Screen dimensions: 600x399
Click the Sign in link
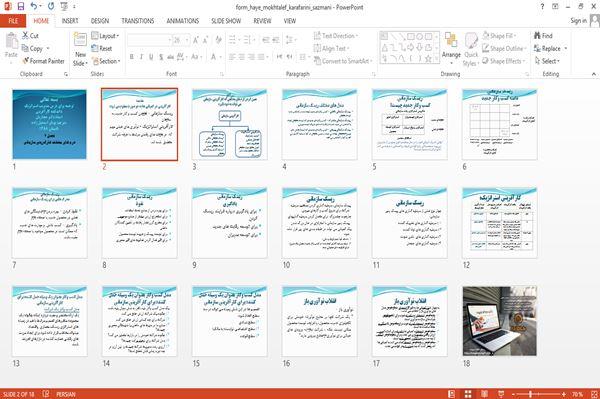(x=578, y=21)
